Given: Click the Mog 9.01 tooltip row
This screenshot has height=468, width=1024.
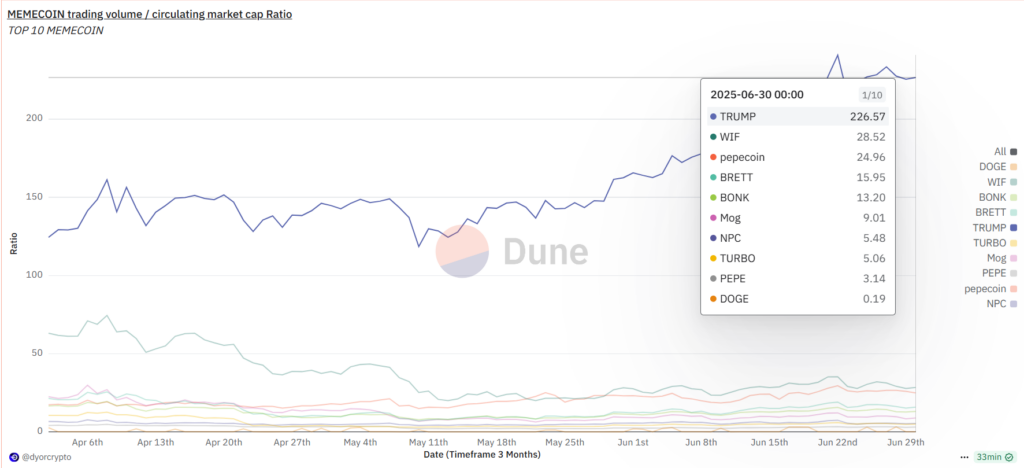Looking at the screenshot, I should click(798, 217).
